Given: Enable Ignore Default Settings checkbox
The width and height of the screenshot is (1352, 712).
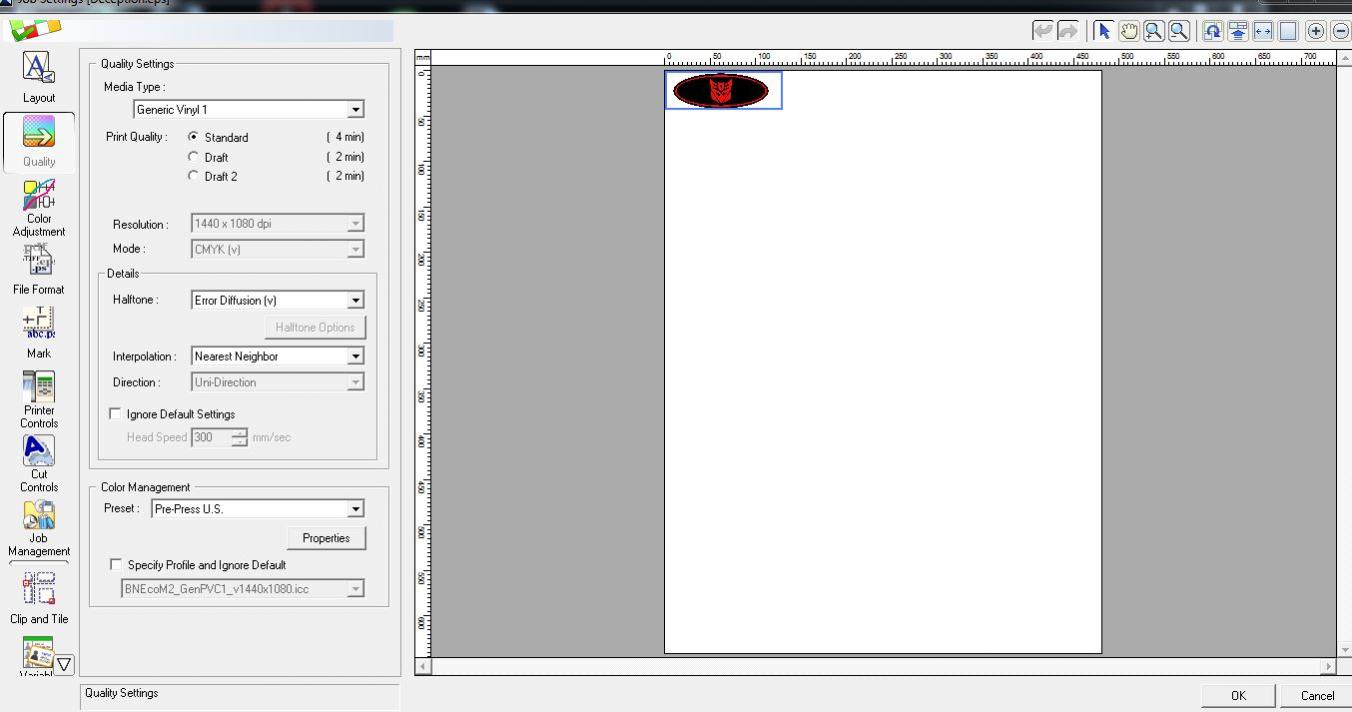Looking at the screenshot, I should pyautogui.click(x=115, y=414).
